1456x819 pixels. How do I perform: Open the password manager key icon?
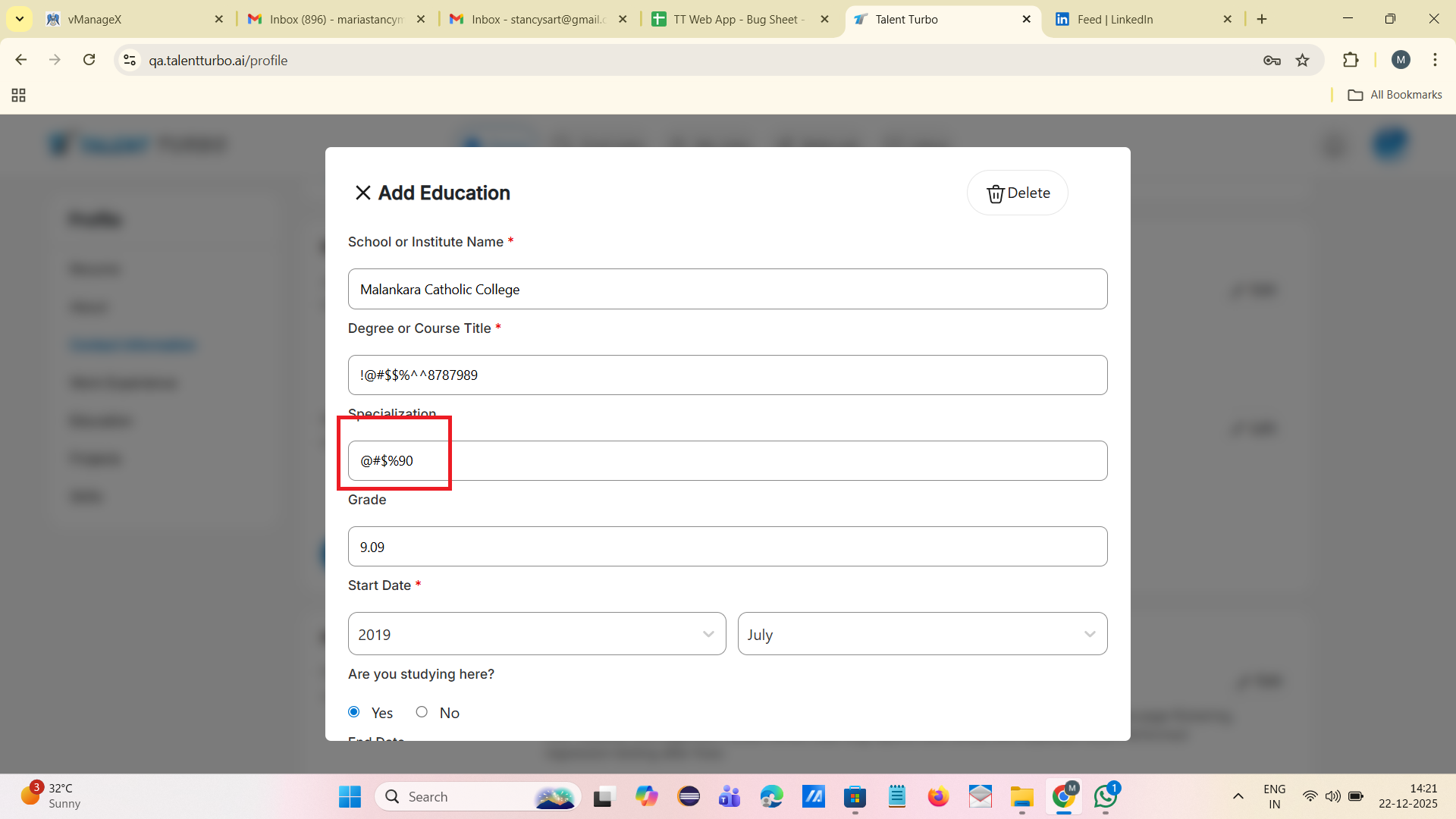(x=1272, y=61)
